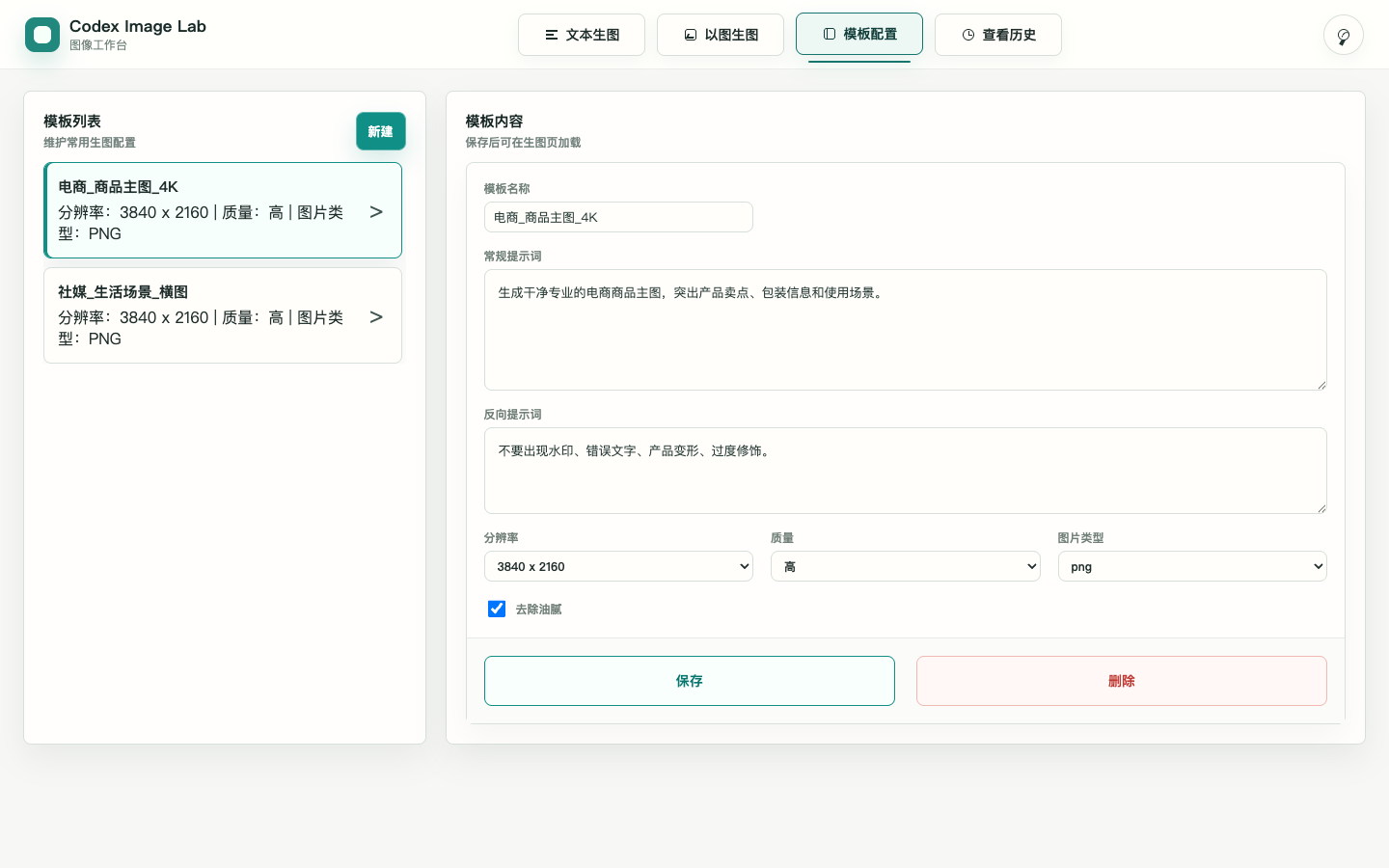The width and height of the screenshot is (1389, 868).
Task: Click the resize handle of the 常规提示词 box
Action: tap(1321, 384)
